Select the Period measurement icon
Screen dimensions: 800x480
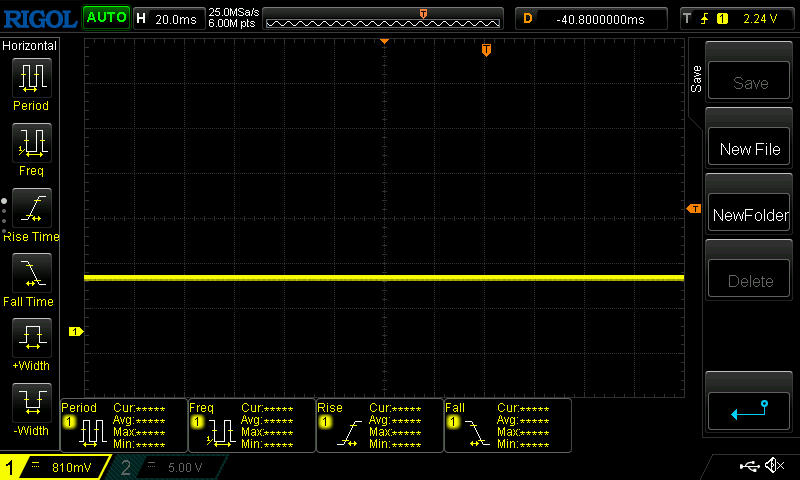point(30,84)
